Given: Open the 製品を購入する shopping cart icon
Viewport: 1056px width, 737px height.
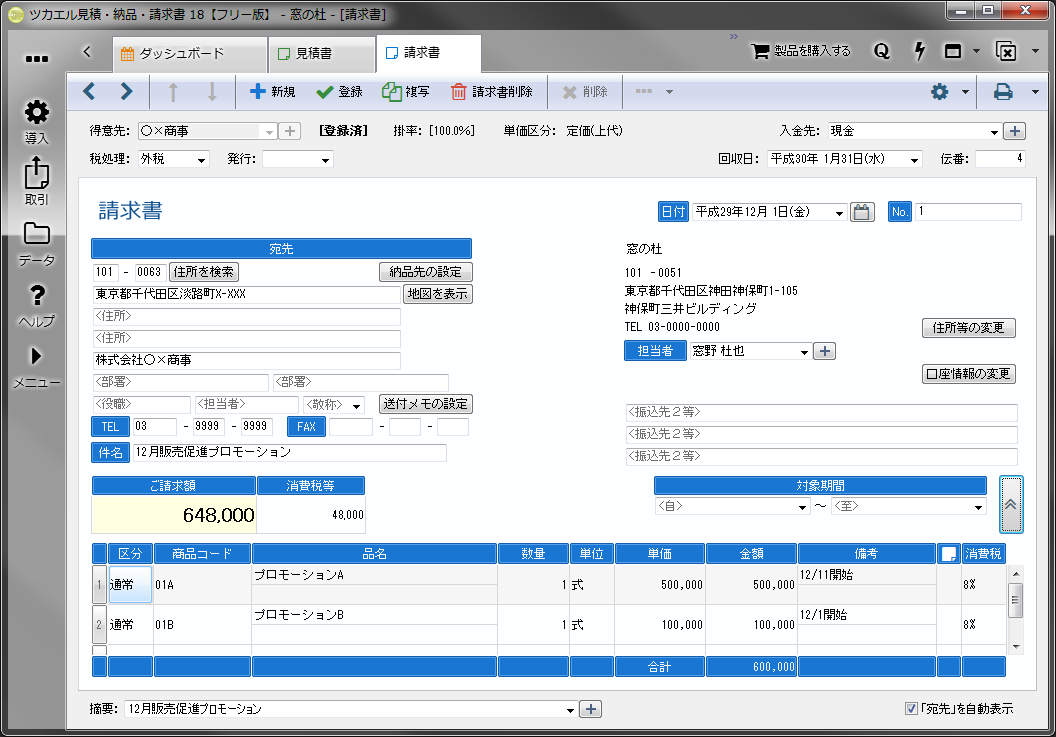Looking at the screenshot, I should click(x=760, y=50).
